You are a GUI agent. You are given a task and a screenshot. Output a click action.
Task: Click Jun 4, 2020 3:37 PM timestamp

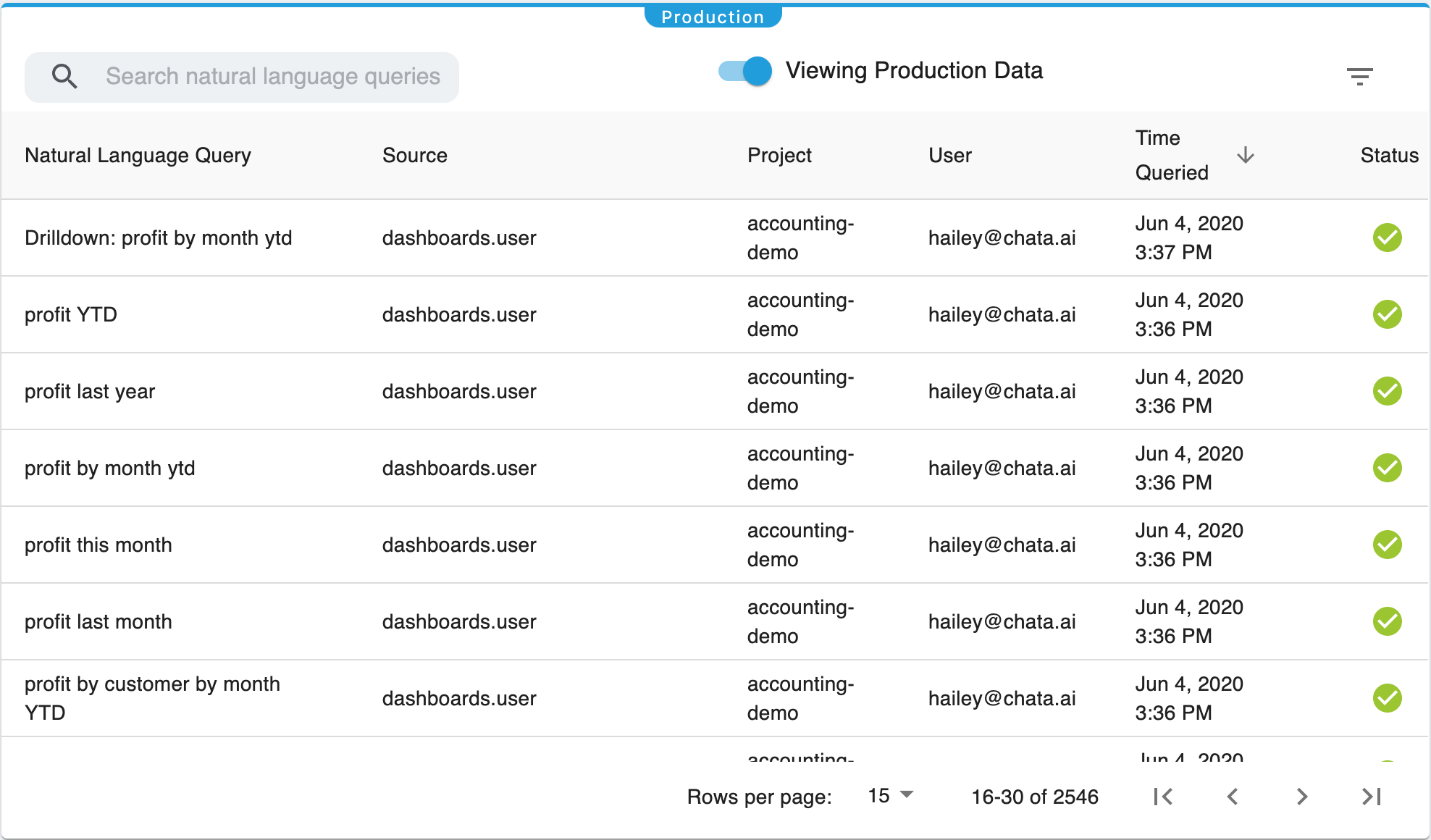[x=1189, y=238]
